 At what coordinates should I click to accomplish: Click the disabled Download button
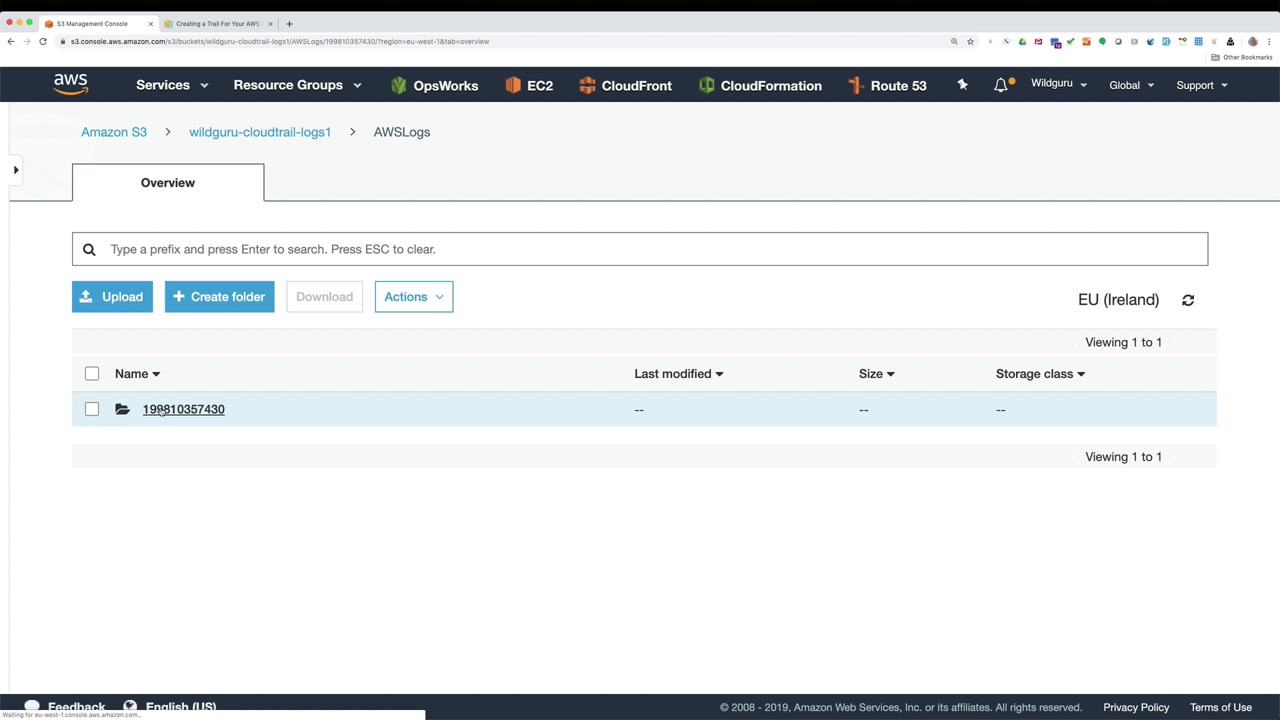point(324,297)
